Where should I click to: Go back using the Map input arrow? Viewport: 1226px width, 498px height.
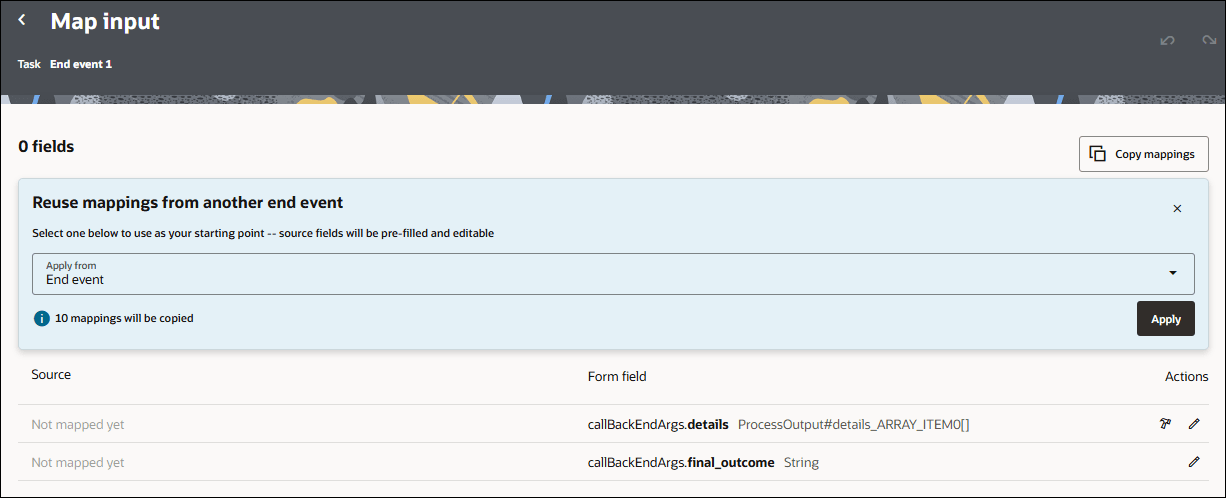coord(22,20)
